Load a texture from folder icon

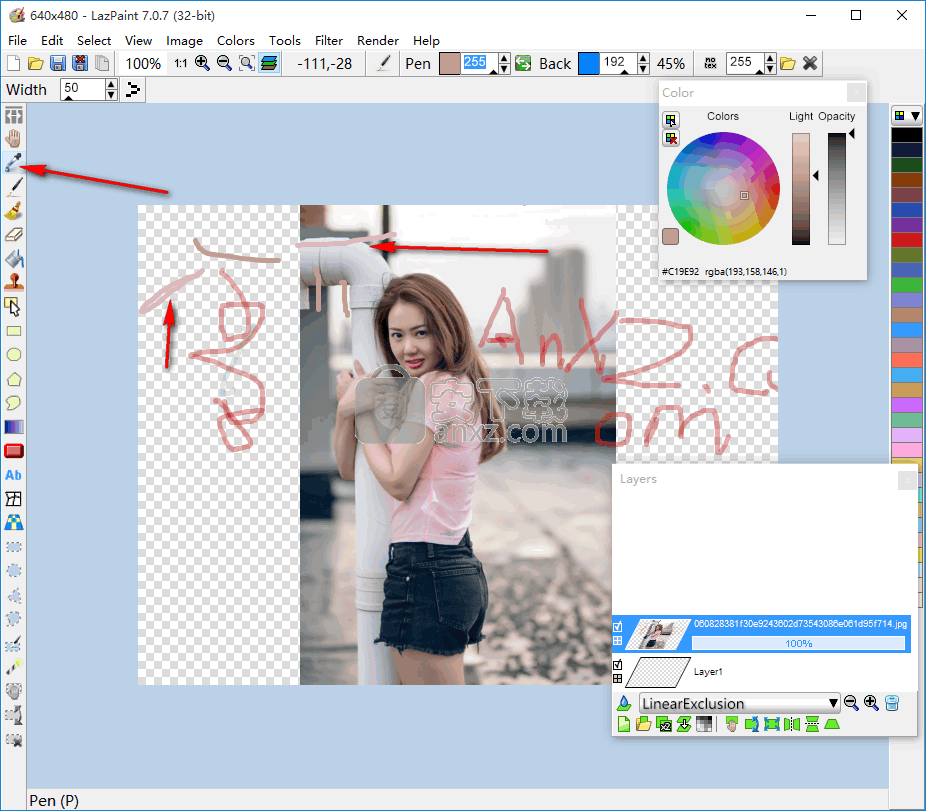[x=787, y=63]
